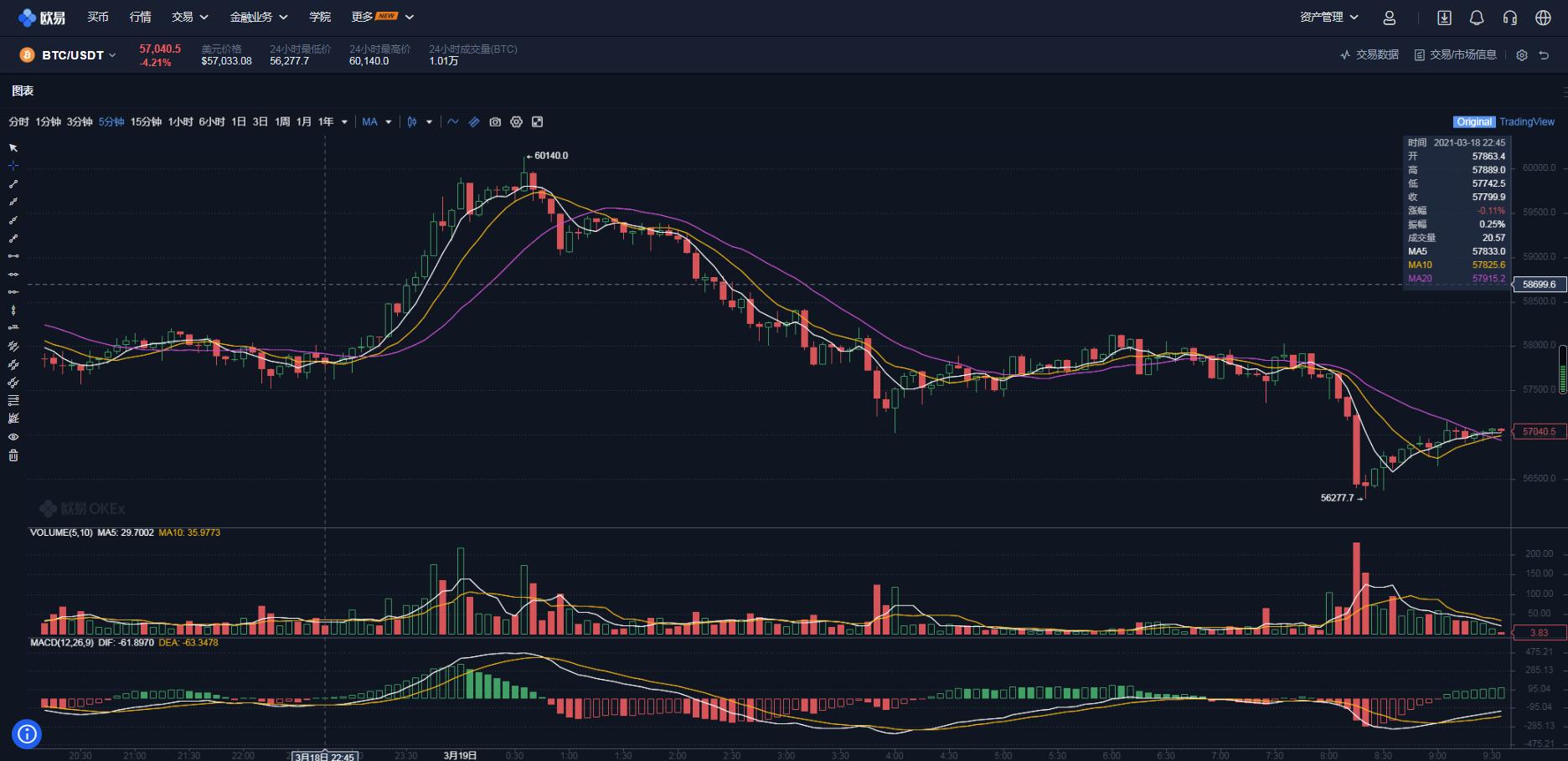Select the Gann fan drawing tool
The image size is (1568, 761).
point(13,419)
